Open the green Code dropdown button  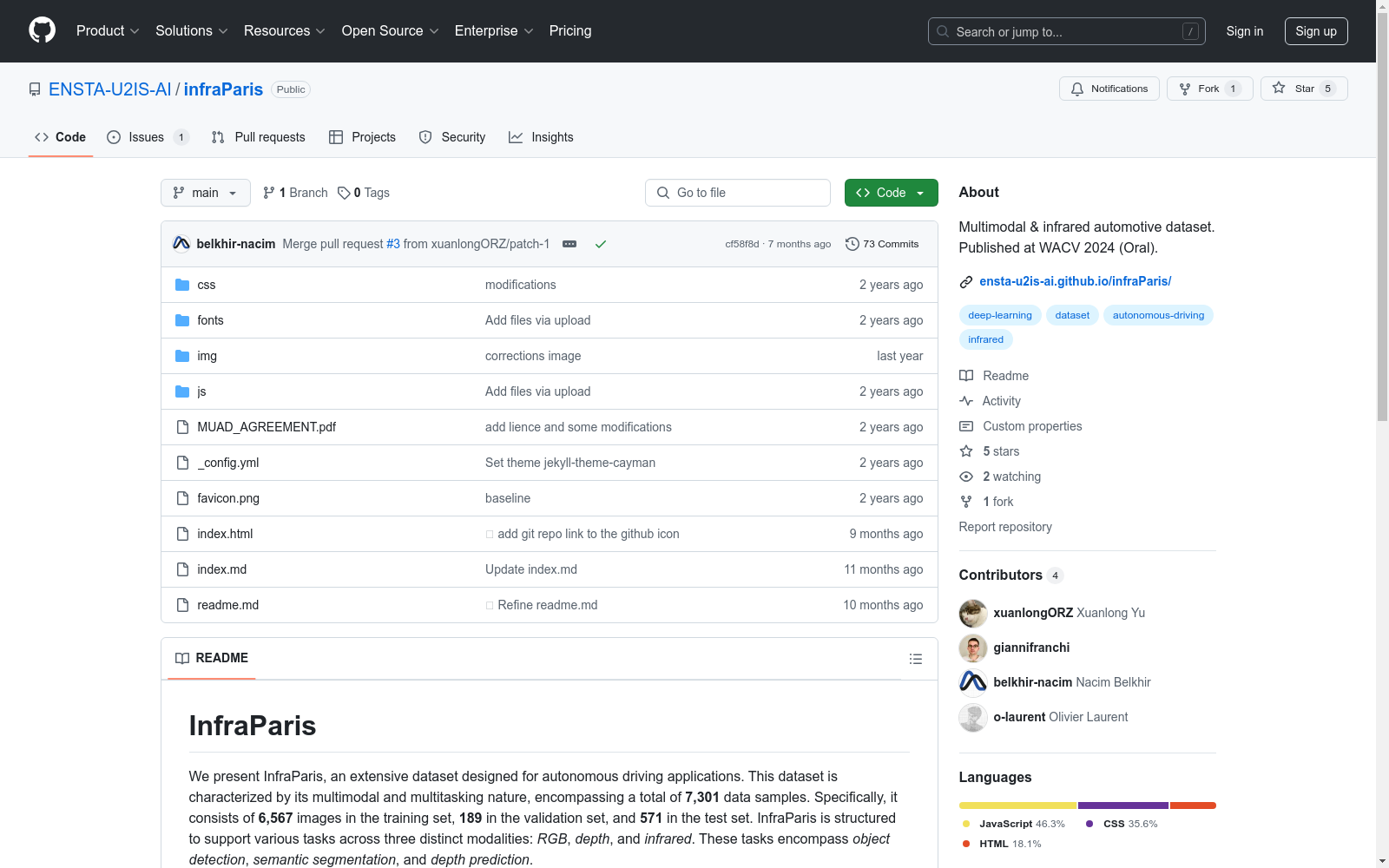(891, 193)
